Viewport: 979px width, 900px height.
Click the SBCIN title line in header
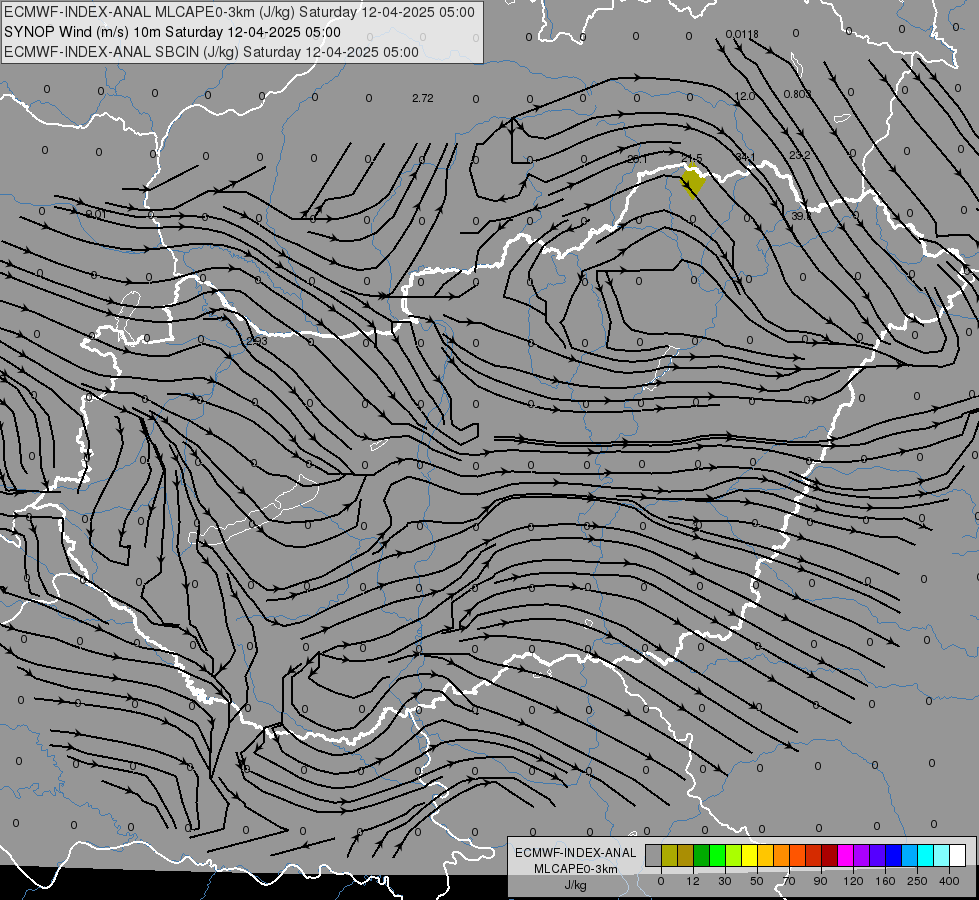[x=211, y=52]
